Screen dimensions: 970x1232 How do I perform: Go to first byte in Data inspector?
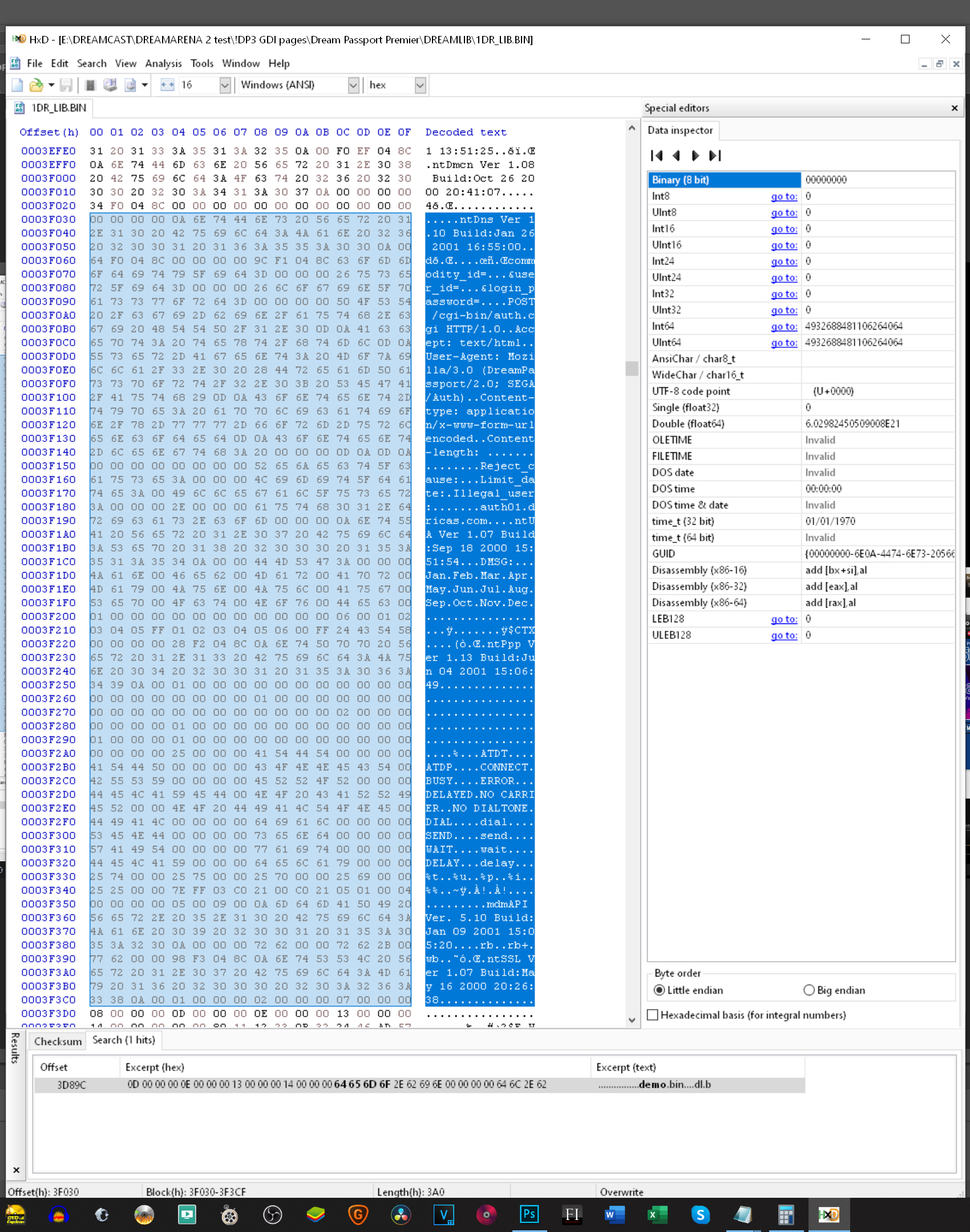tap(657, 156)
